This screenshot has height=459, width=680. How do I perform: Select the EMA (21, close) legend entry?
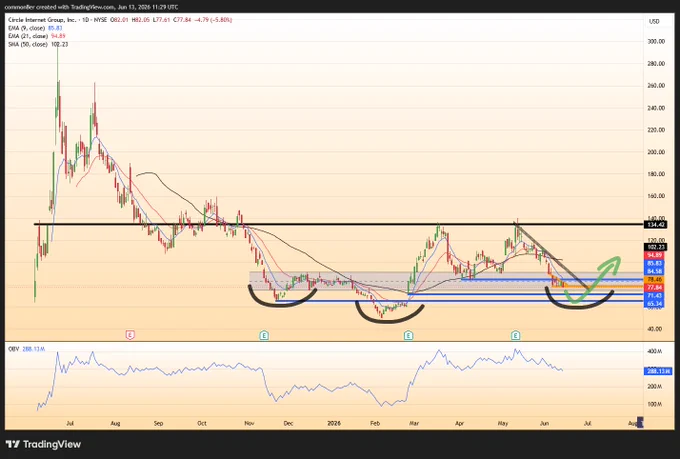point(28,36)
